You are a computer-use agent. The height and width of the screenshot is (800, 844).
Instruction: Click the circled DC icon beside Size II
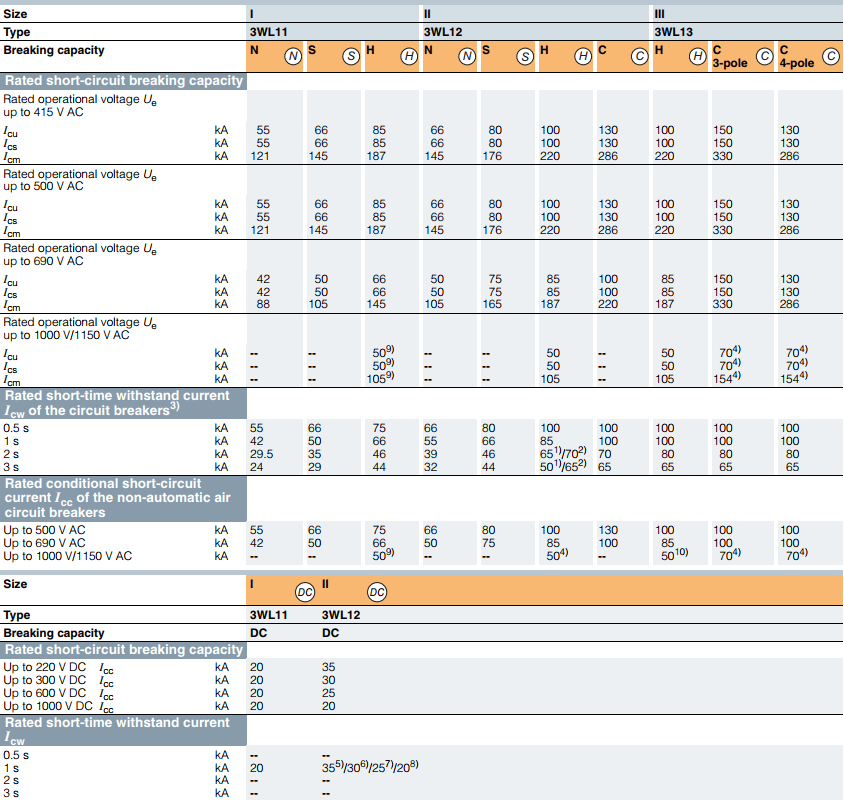pyautogui.click(x=377, y=591)
